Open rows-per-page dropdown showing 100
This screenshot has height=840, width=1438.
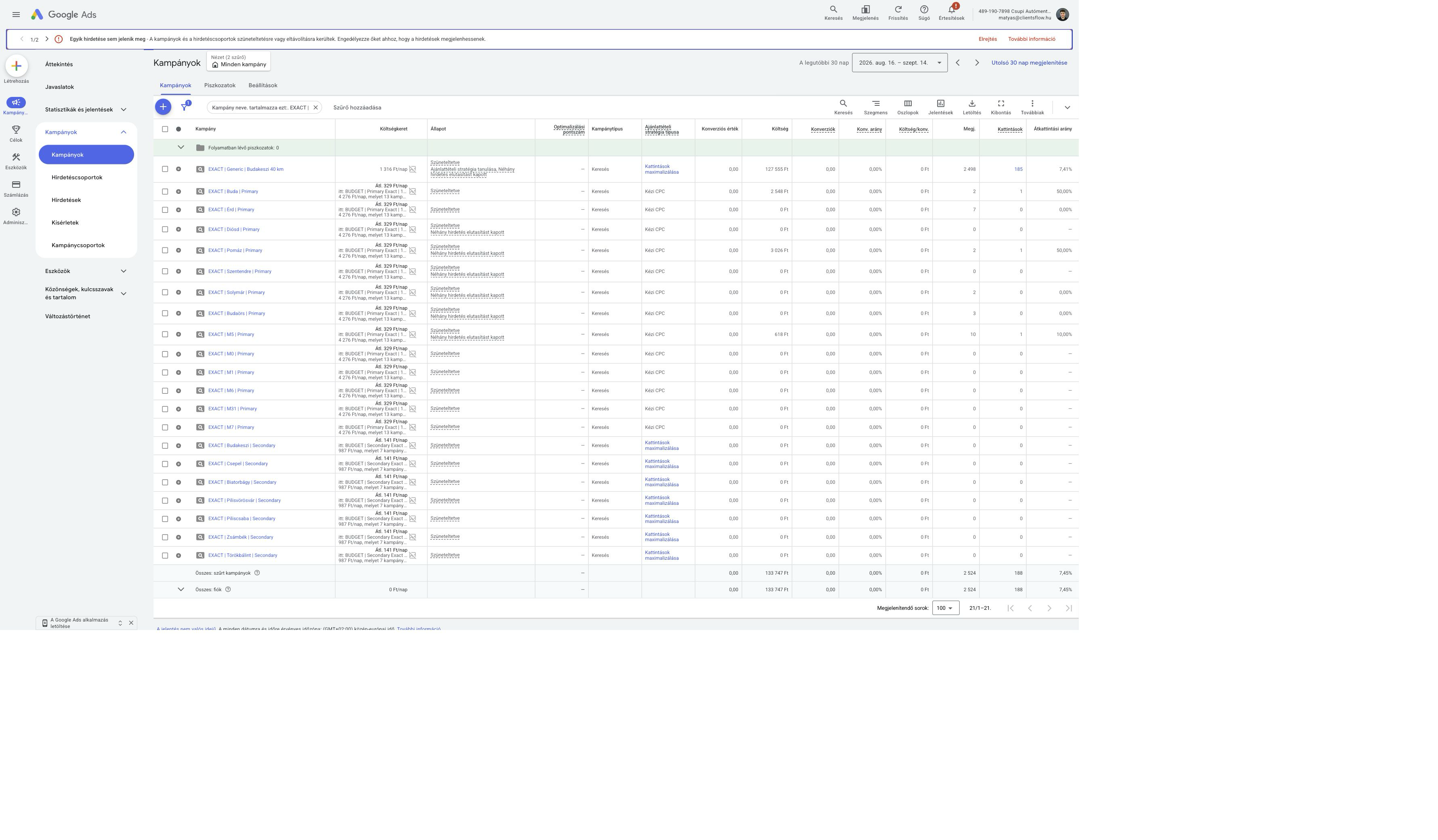pyautogui.click(x=946, y=608)
